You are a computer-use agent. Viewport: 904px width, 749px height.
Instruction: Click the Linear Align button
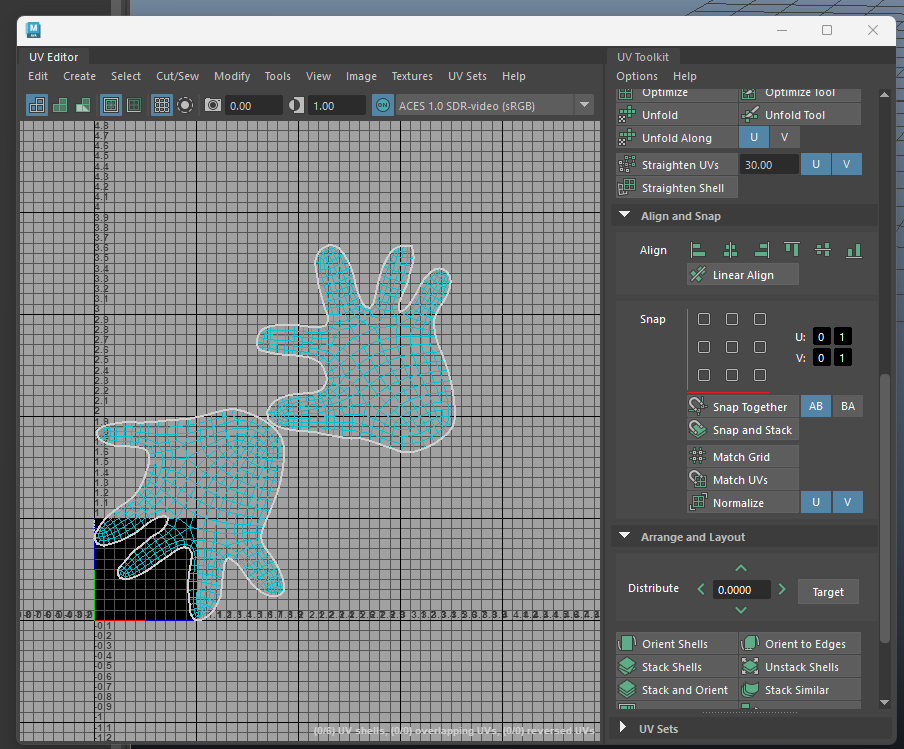coord(743,275)
